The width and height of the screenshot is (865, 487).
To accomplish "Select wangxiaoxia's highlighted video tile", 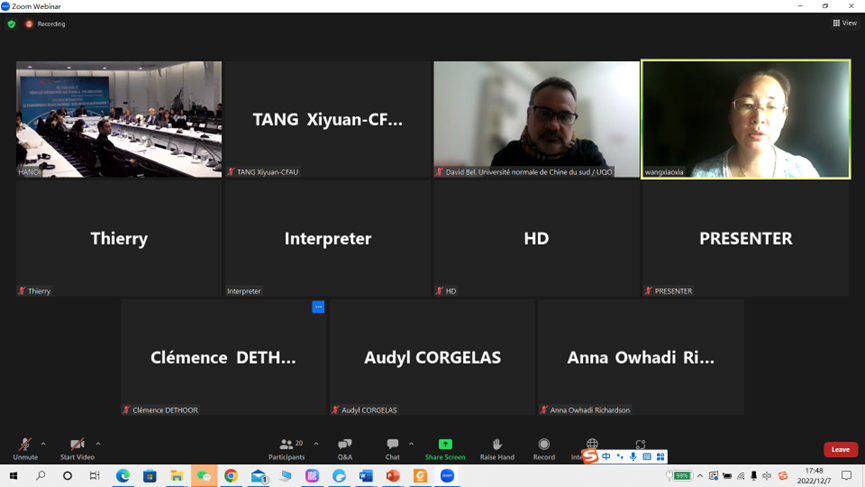I will click(746, 119).
